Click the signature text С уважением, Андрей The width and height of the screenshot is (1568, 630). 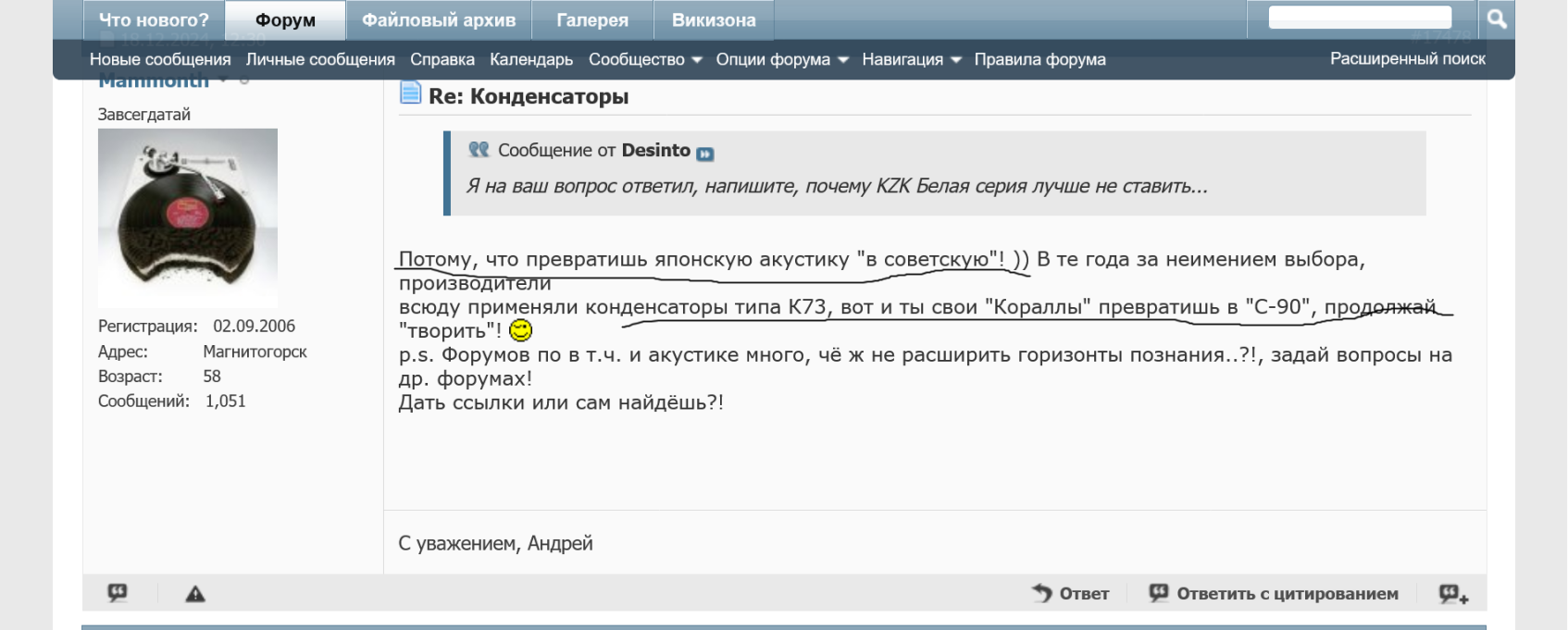(x=495, y=543)
